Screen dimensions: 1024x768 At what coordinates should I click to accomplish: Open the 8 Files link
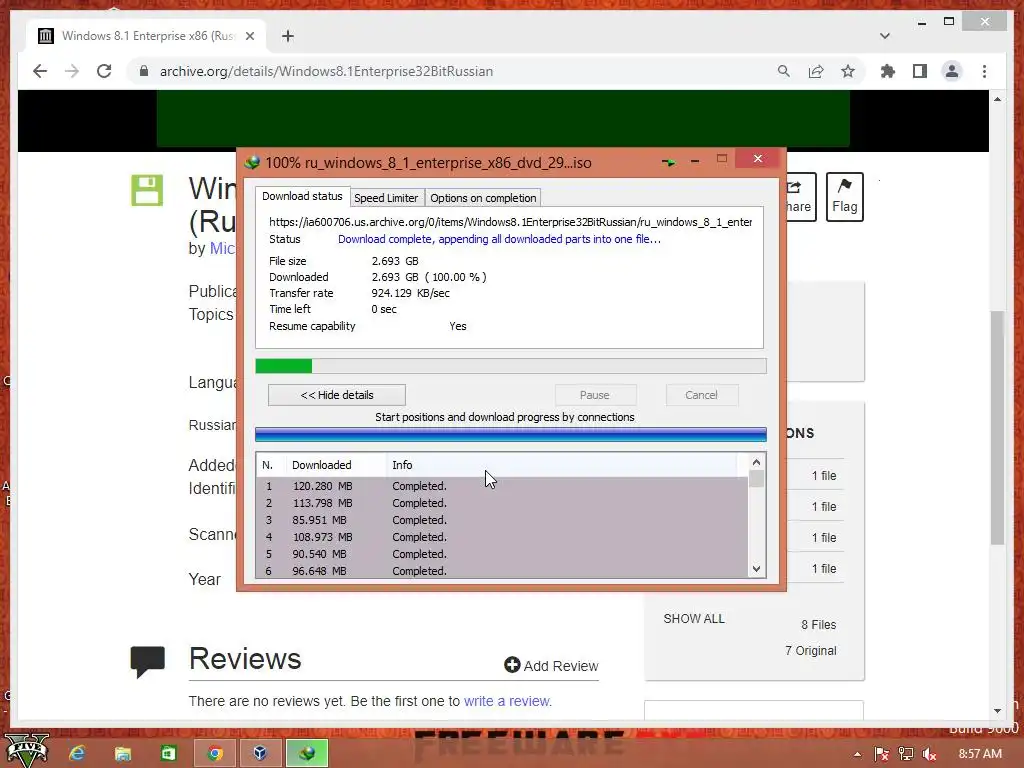point(818,624)
